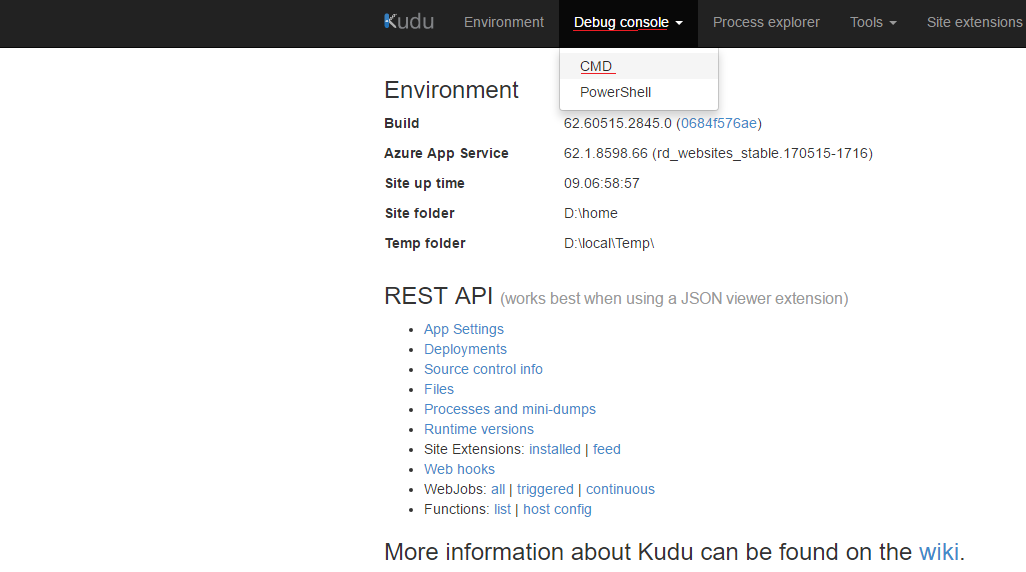This screenshot has height=572, width=1026.
Task: Open Process explorer page
Action: point(766,22)
